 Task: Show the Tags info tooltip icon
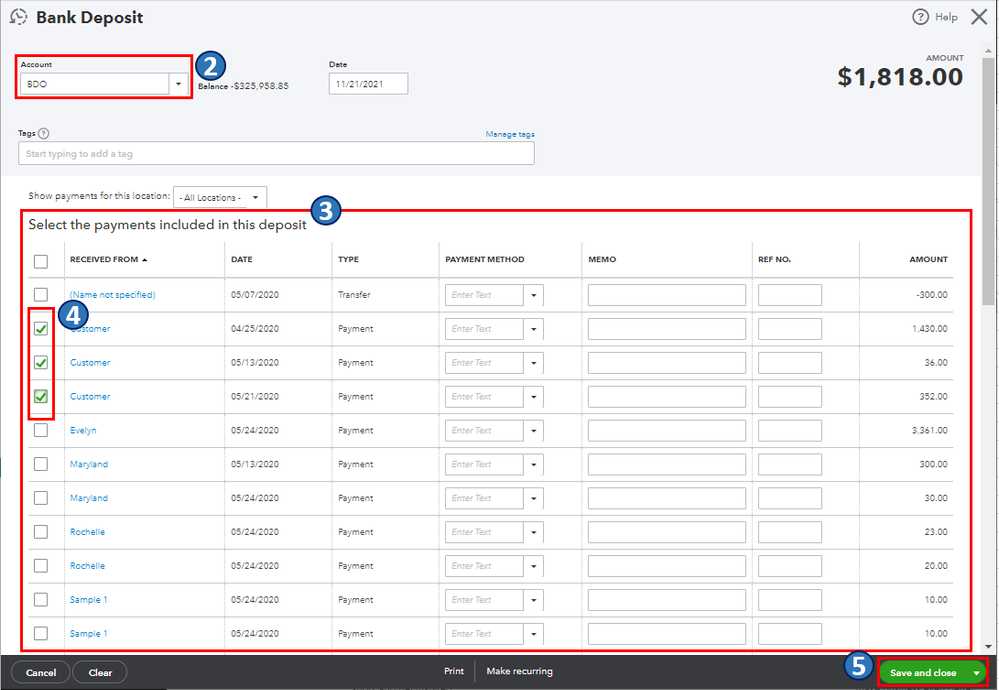[43, 133]
